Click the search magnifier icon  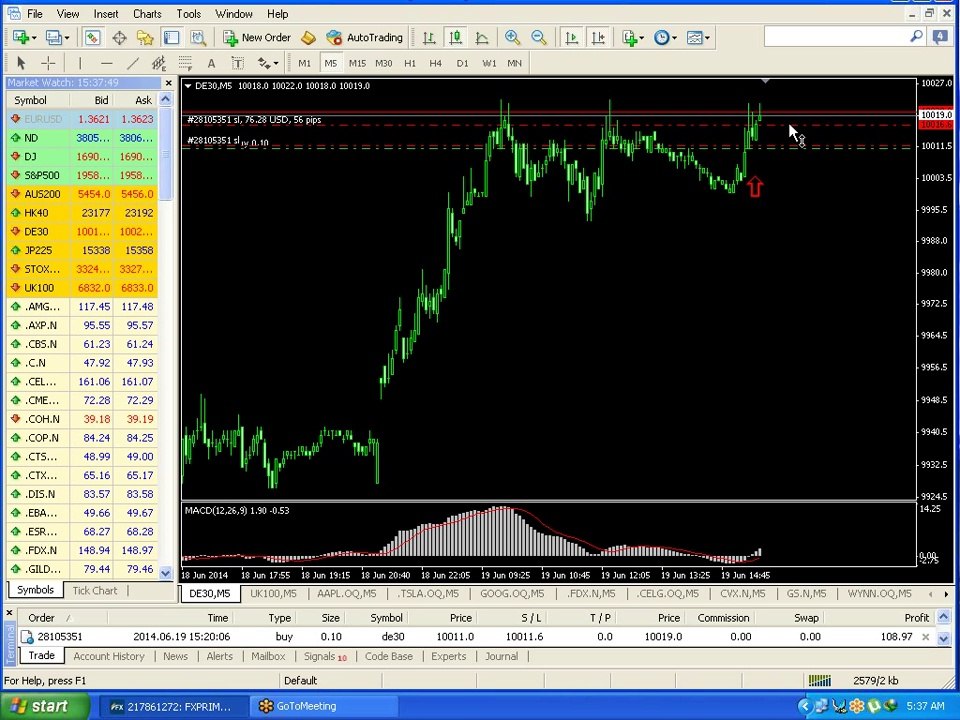coord(917,37)
